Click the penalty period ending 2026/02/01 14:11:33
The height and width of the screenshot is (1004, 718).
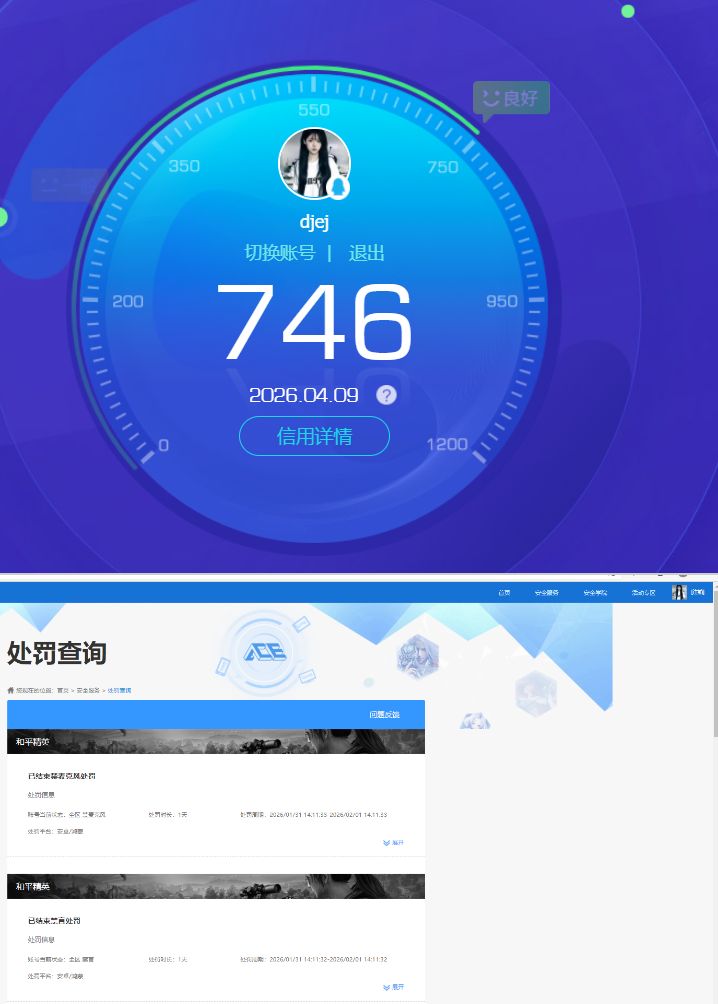[313, 814]
